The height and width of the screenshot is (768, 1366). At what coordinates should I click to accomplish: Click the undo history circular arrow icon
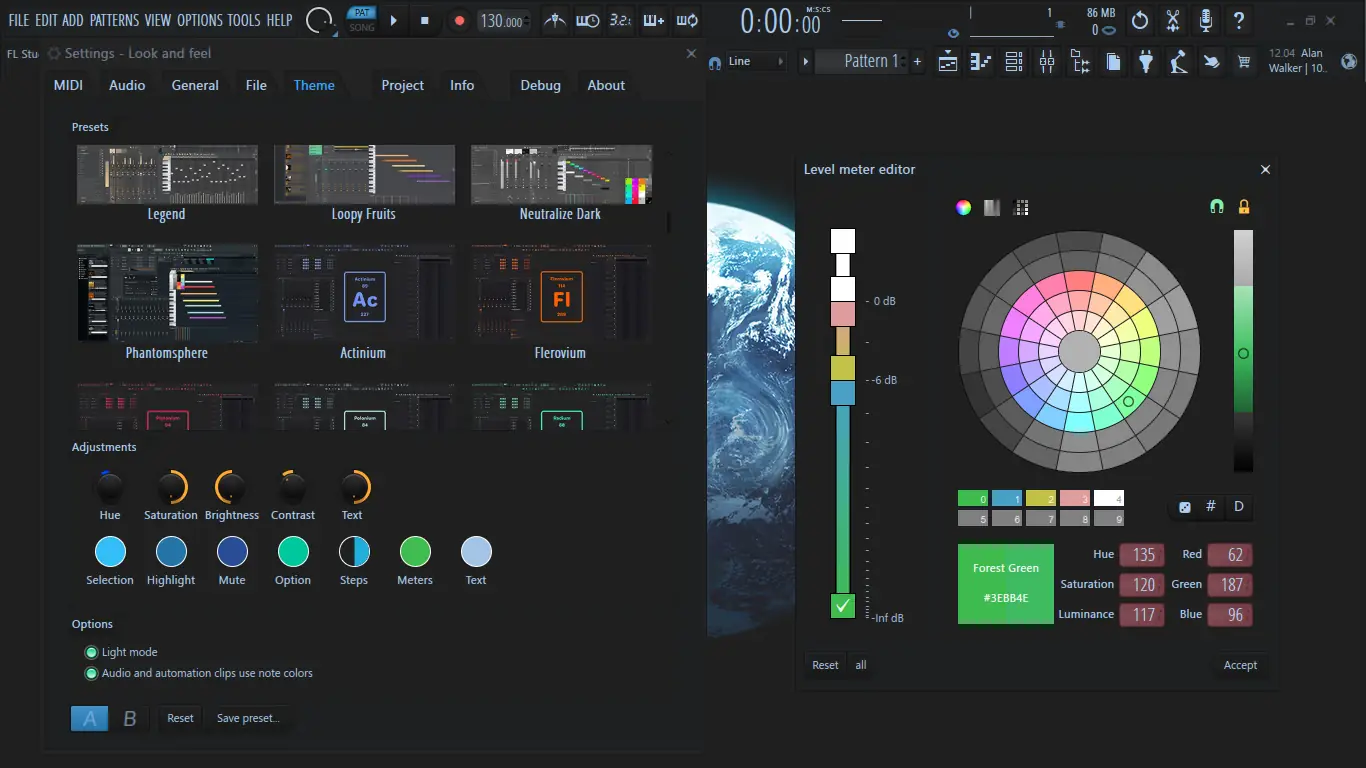tap(1140, 20)
